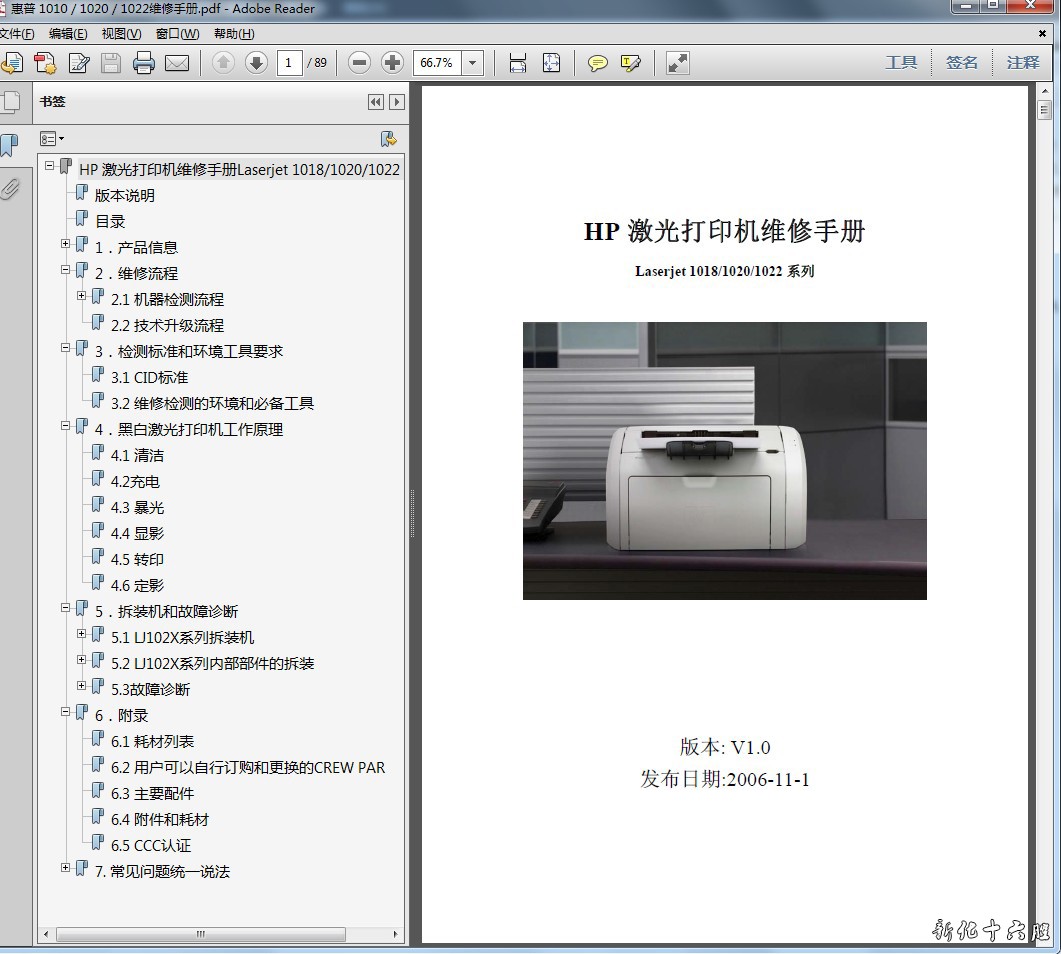Click the zoom out minus button
This screenshot has width=1061, height=954.
pos(359,63)
